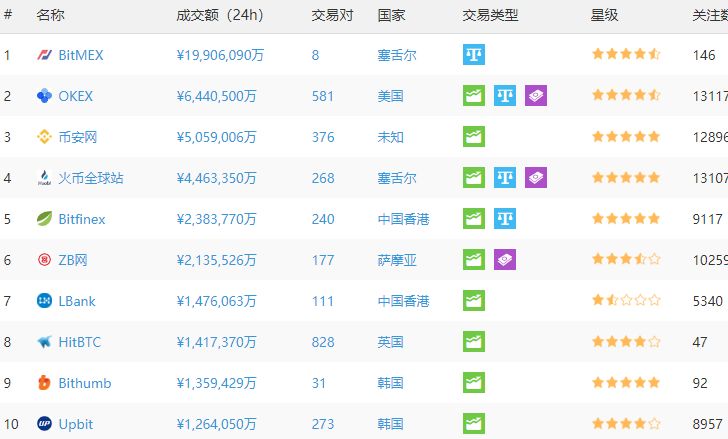
Task: Click the OKEX logo icon
Action: click(44, 96)
